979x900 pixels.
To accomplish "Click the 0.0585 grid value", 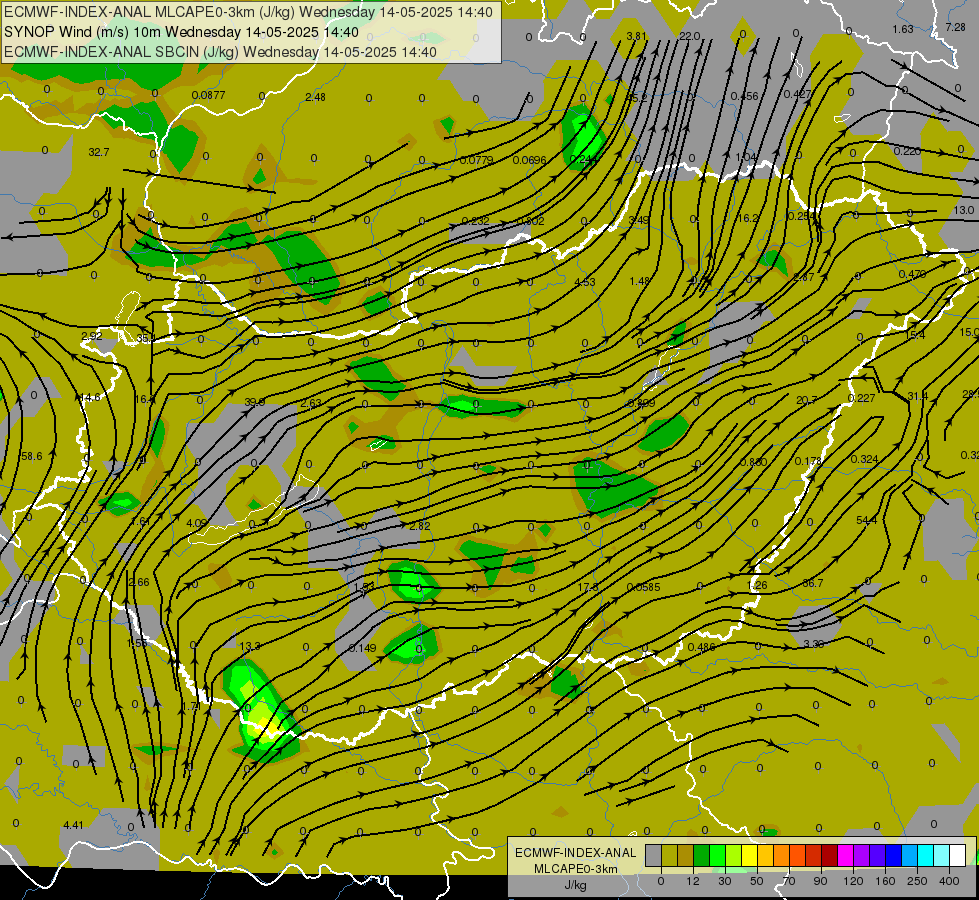I will pyautogui.click(x=643, y=587).
